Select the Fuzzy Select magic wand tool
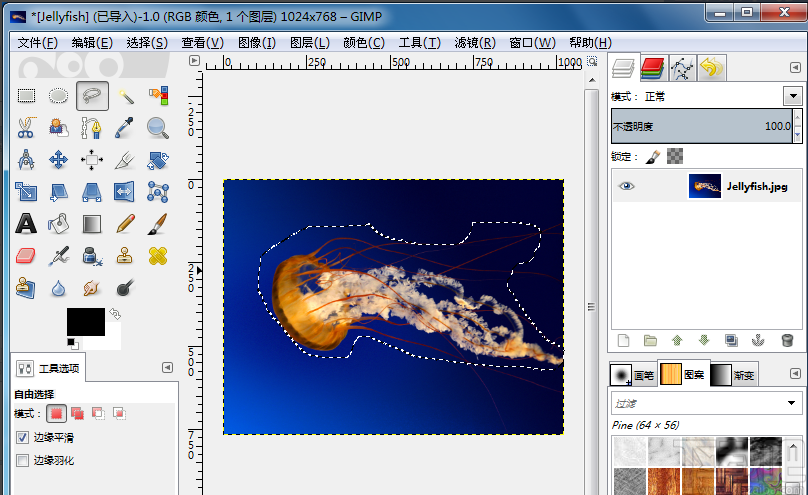Screen dimensions: 808x495 click(x=125, y=96)
